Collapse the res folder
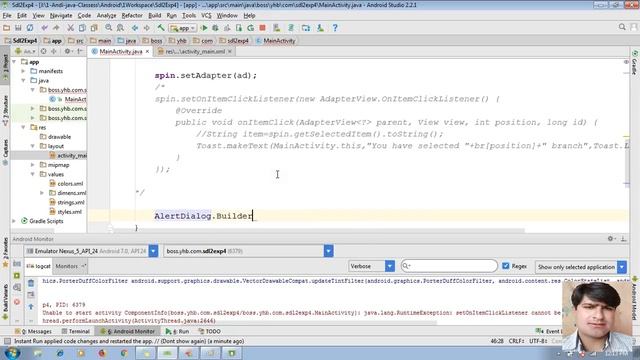This screenshot has width=640, height=360. coord(23,127)
